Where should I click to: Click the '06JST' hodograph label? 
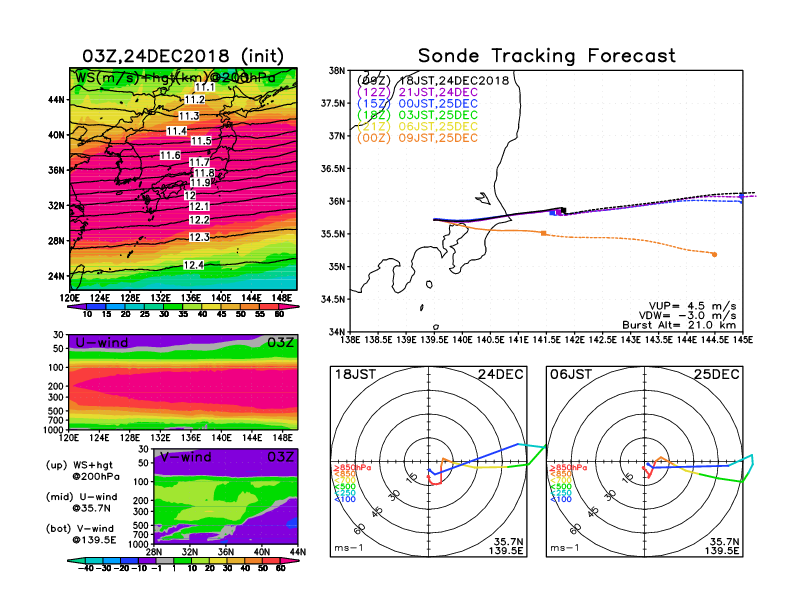(571, 374)
